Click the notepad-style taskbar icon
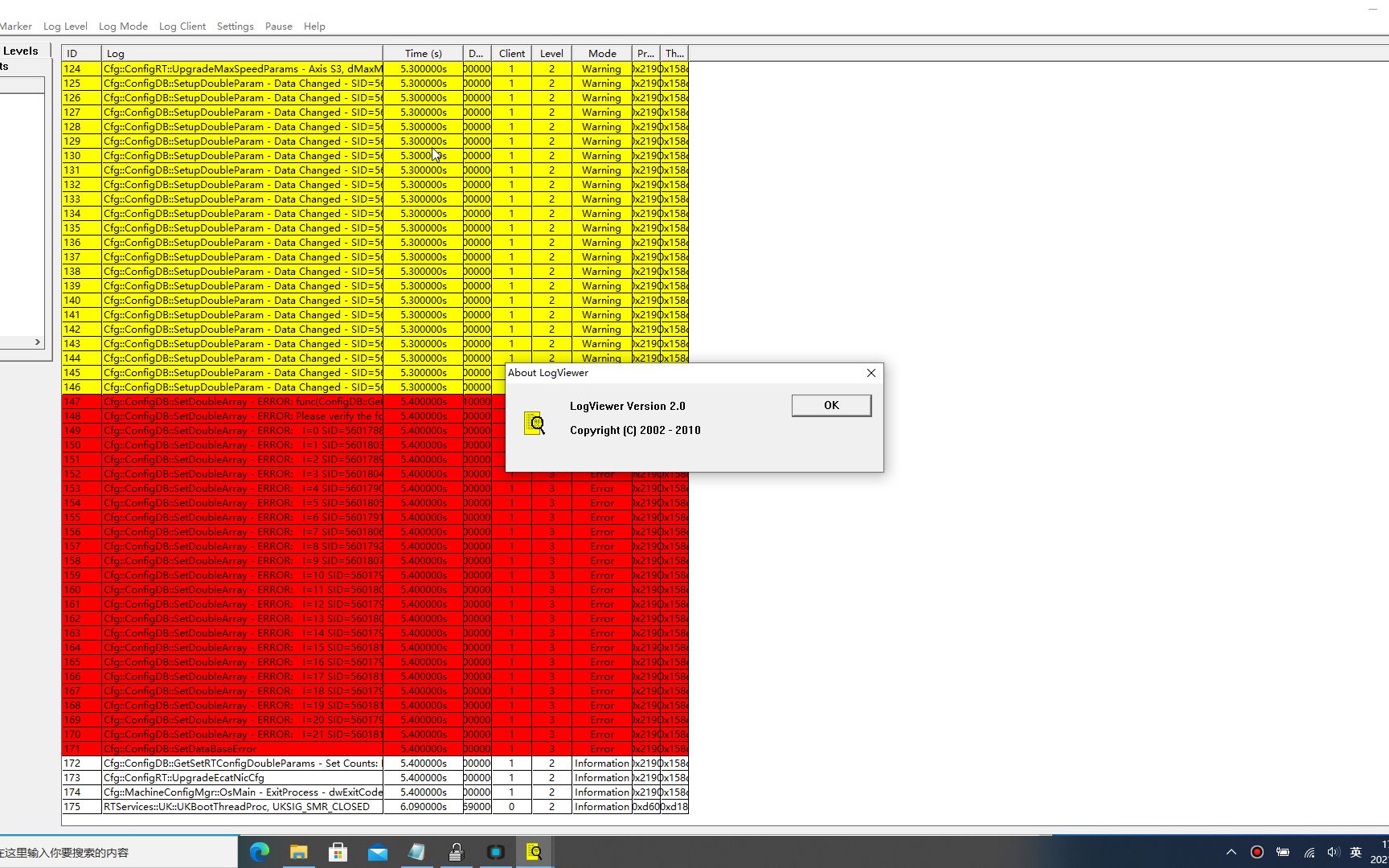The image size is (1389, 868). tap(416, 852)
